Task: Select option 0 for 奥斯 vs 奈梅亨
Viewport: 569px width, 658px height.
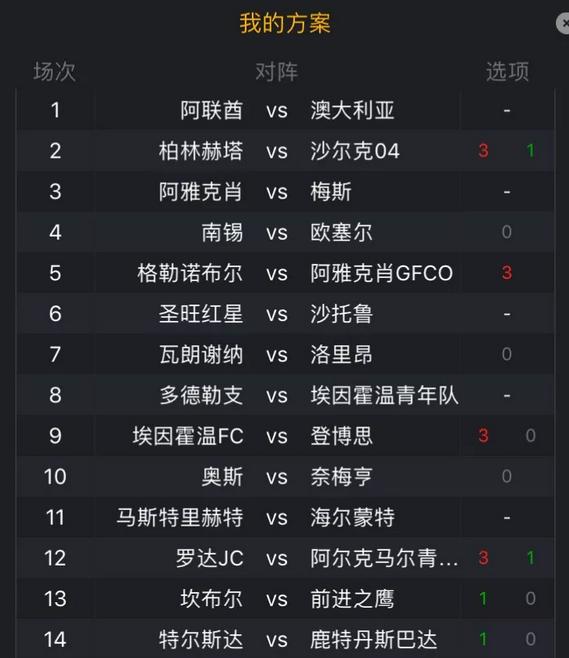Action: 507,476
